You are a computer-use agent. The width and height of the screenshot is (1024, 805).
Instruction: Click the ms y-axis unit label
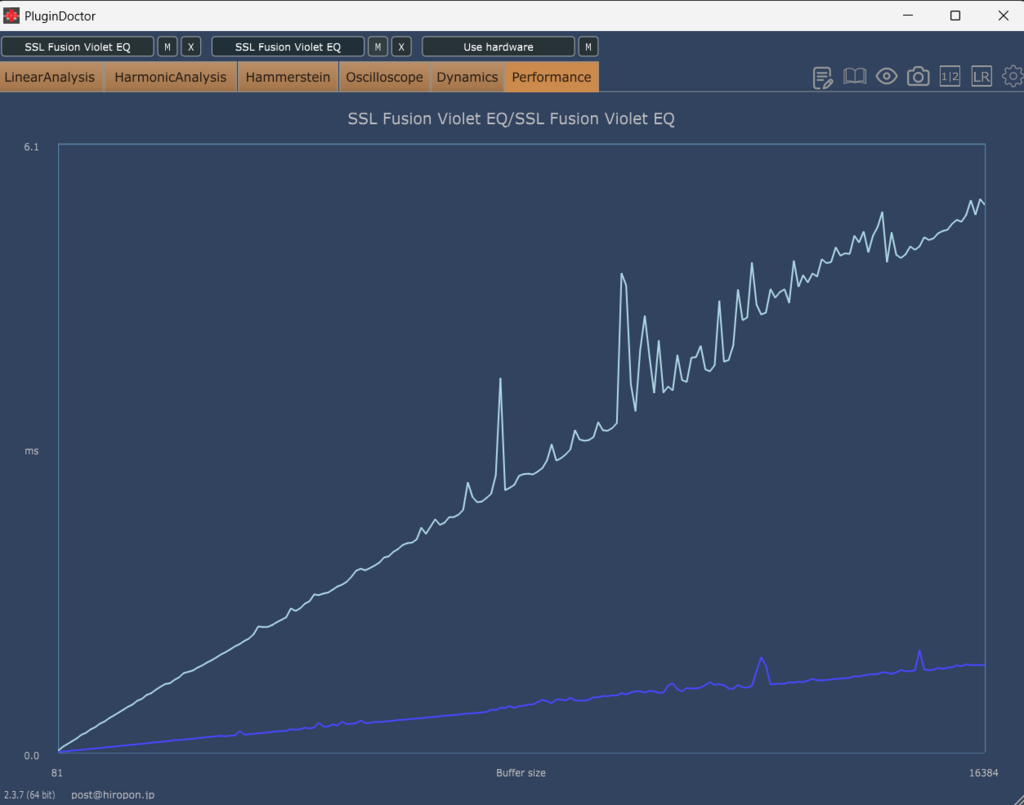[x=31, y=451]
